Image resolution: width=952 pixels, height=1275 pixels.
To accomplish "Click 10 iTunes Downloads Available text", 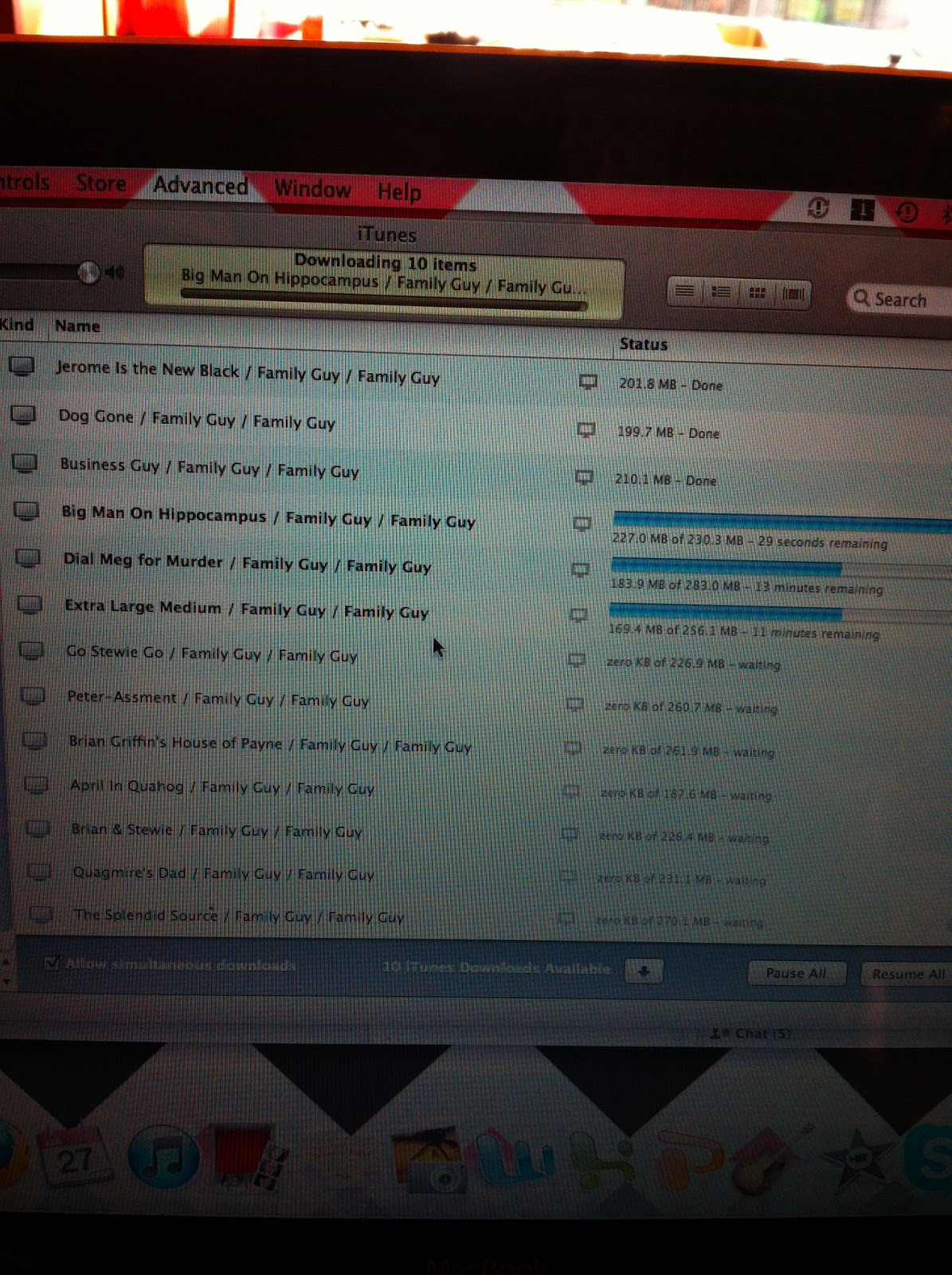I will [x=496, y=968].
